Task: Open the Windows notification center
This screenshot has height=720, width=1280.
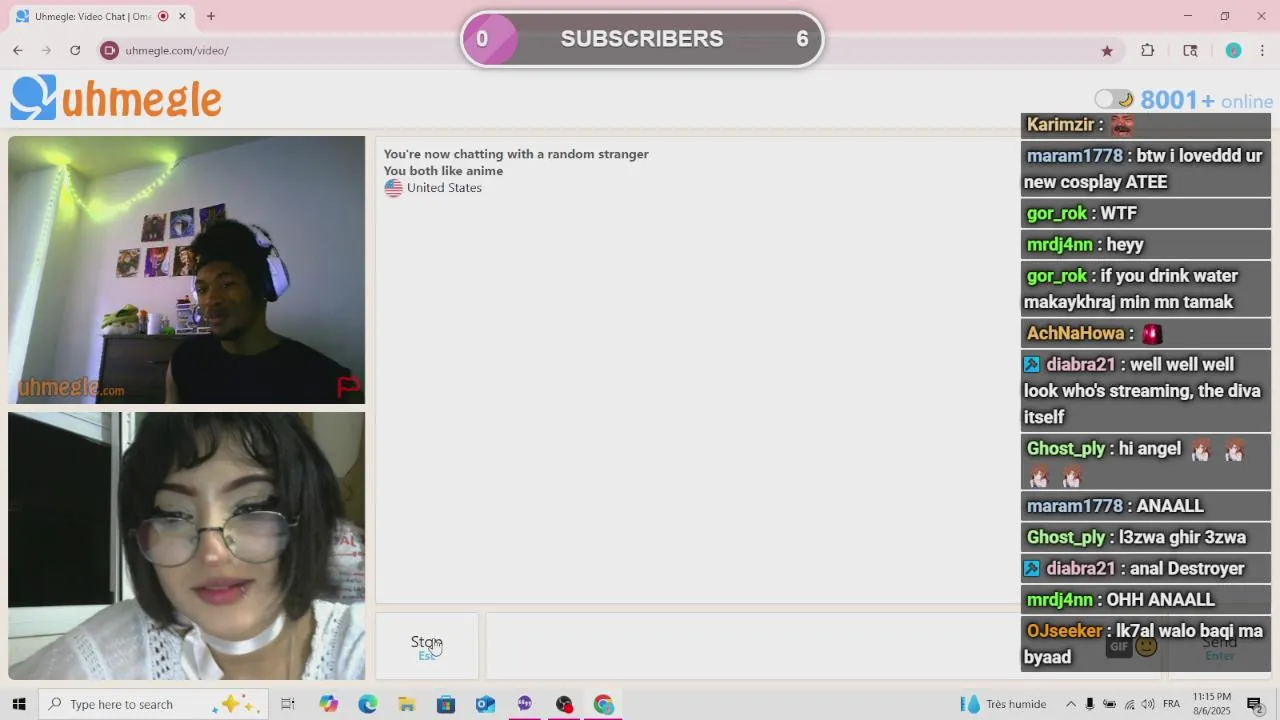Action: pos(1255,704)
